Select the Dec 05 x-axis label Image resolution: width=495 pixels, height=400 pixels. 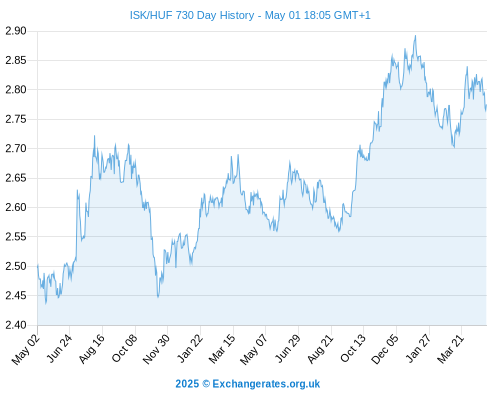pyautogui.click(x=384, y=349)
